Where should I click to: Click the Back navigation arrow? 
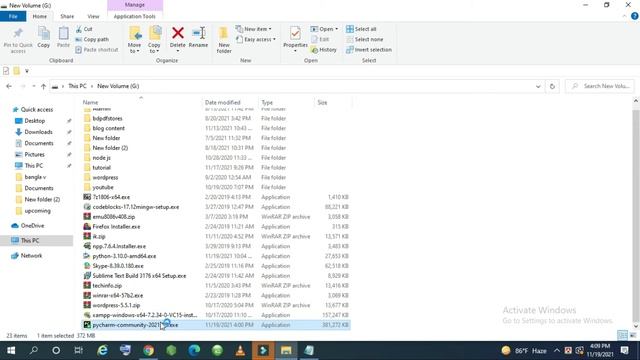[9, 86]
